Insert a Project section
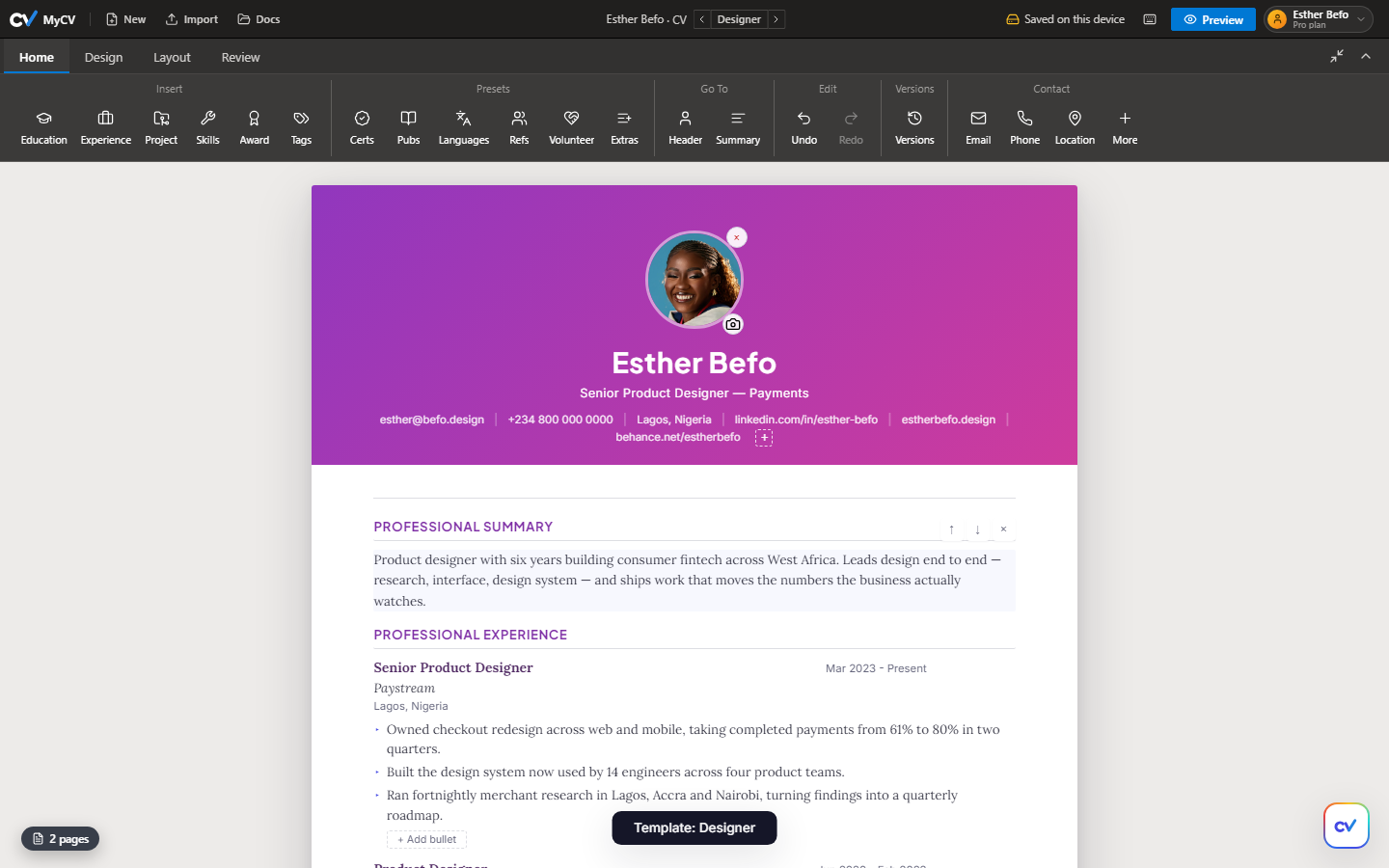The height and width of the screenshot is (868, 1389). 161,127
